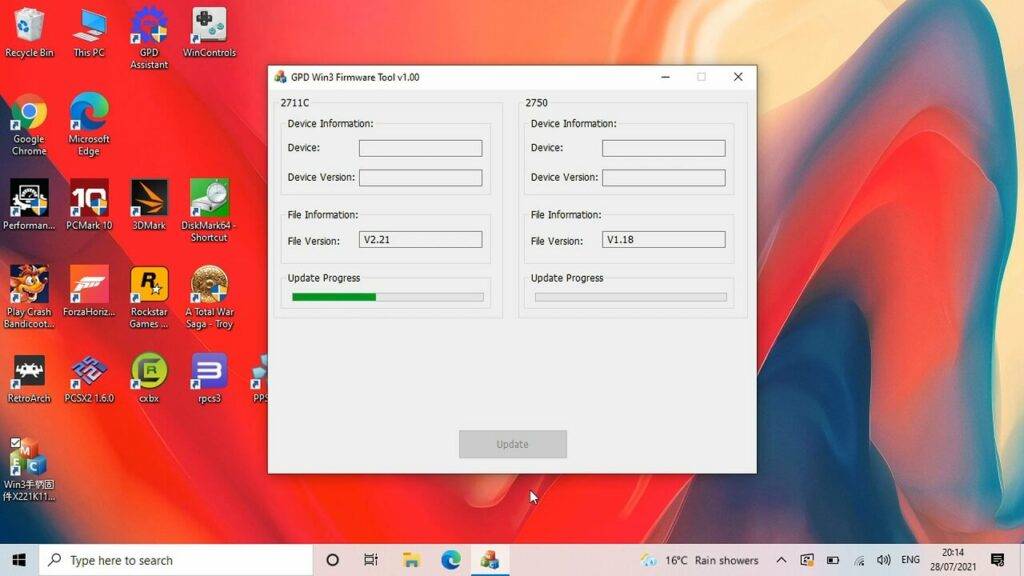1024x576 pixels.
Task: Click the security tray icon beside the battery
Action: 807,560
